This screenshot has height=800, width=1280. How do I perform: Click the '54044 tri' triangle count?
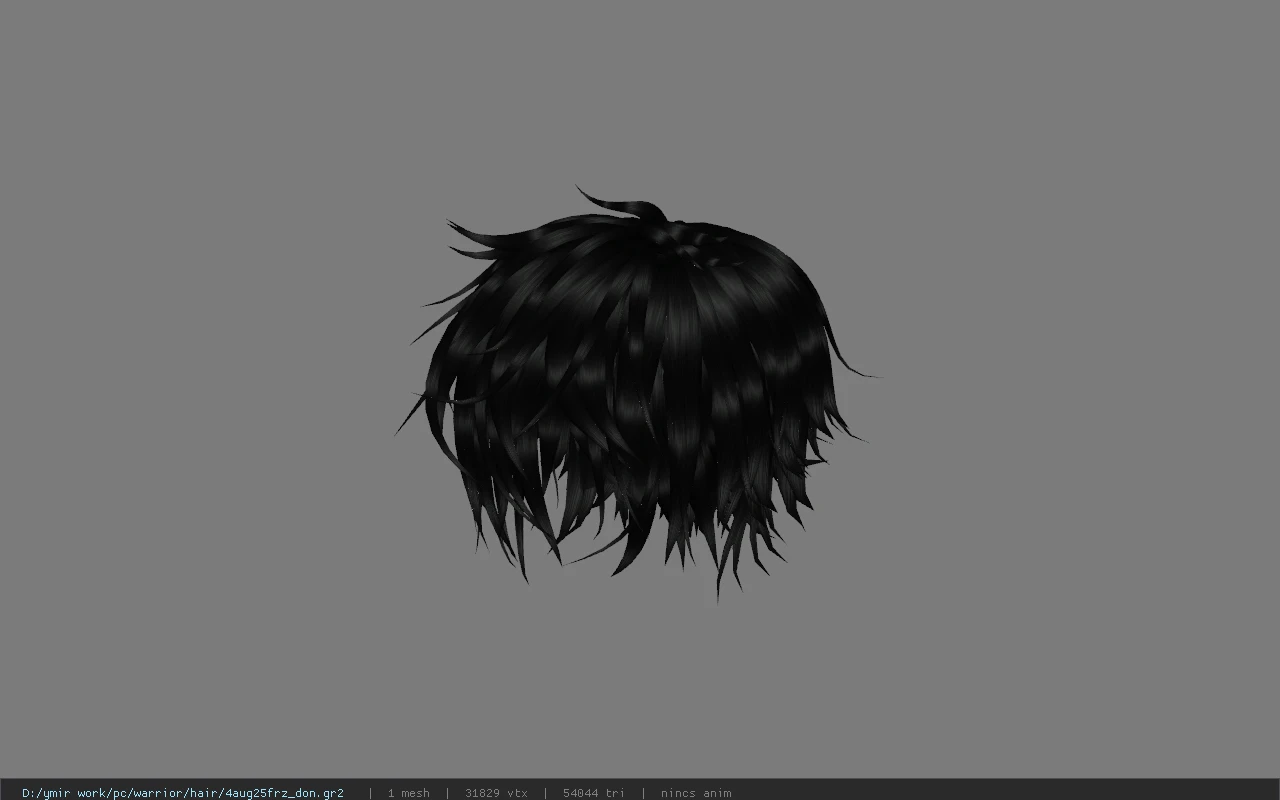(x=594, y=793)
